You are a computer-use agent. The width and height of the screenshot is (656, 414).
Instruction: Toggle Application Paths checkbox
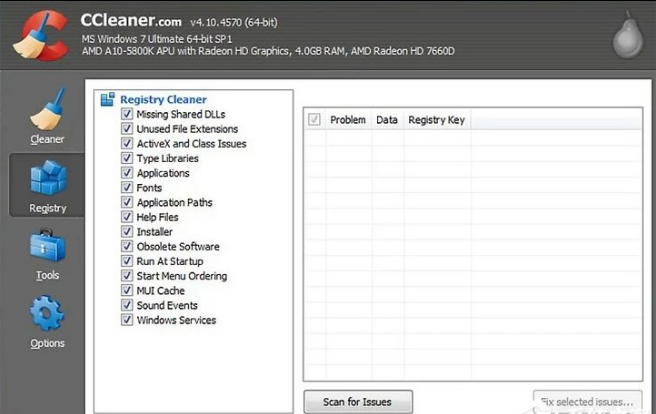(x=127, y=202)
